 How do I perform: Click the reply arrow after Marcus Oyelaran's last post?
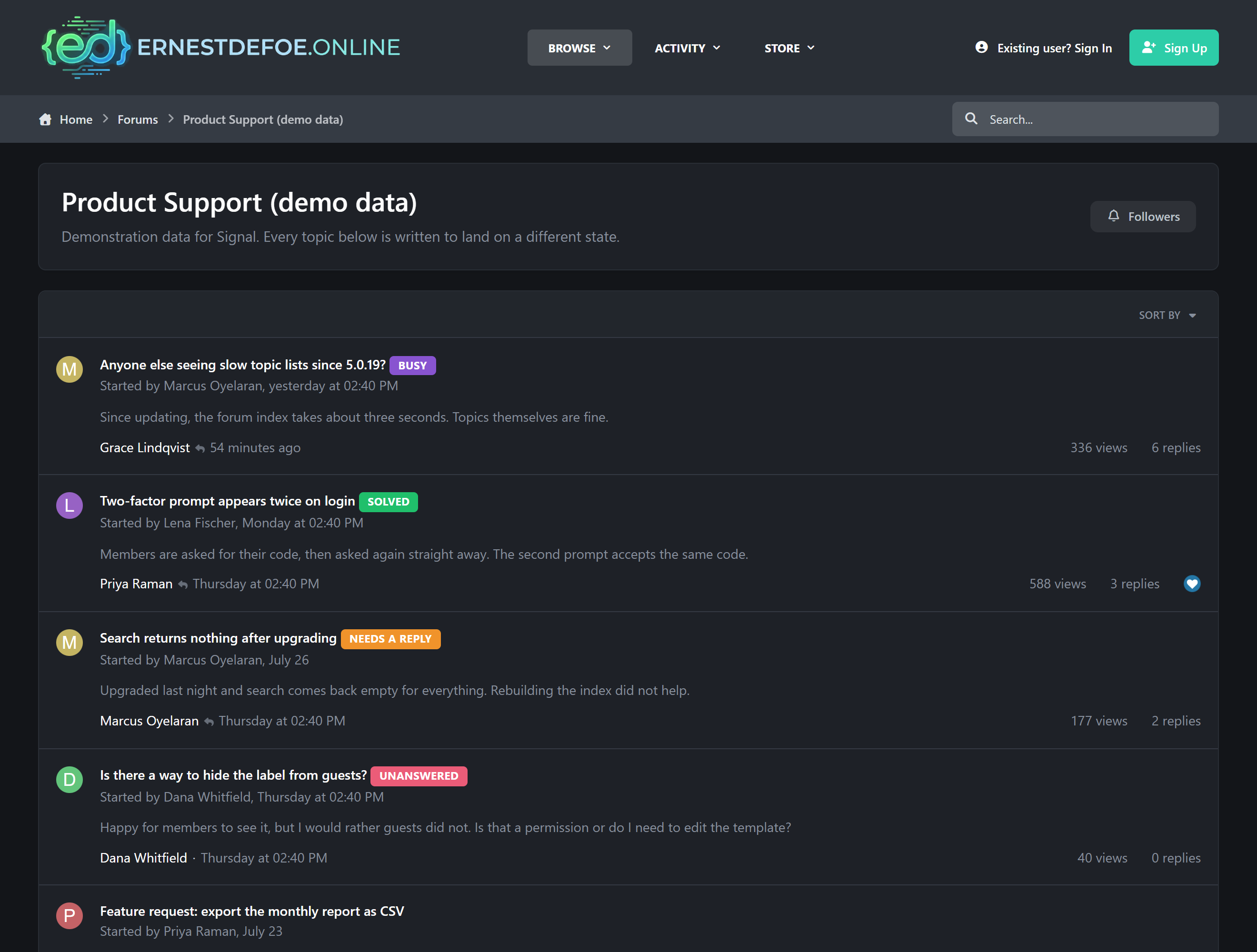click(x=209, y=722)
